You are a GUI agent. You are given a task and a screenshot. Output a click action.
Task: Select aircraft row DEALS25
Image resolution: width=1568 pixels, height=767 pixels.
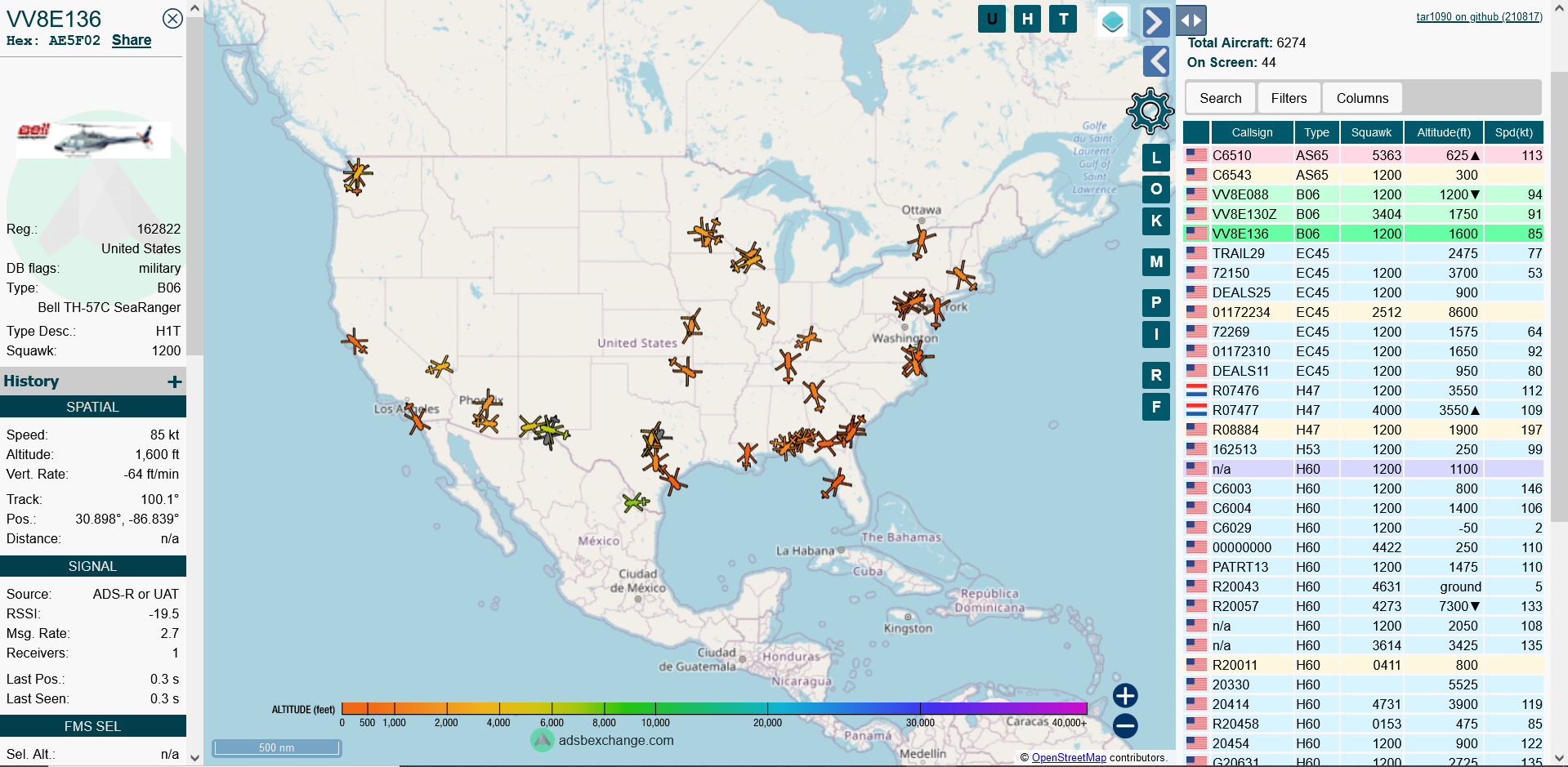[x=1363, y=292]
